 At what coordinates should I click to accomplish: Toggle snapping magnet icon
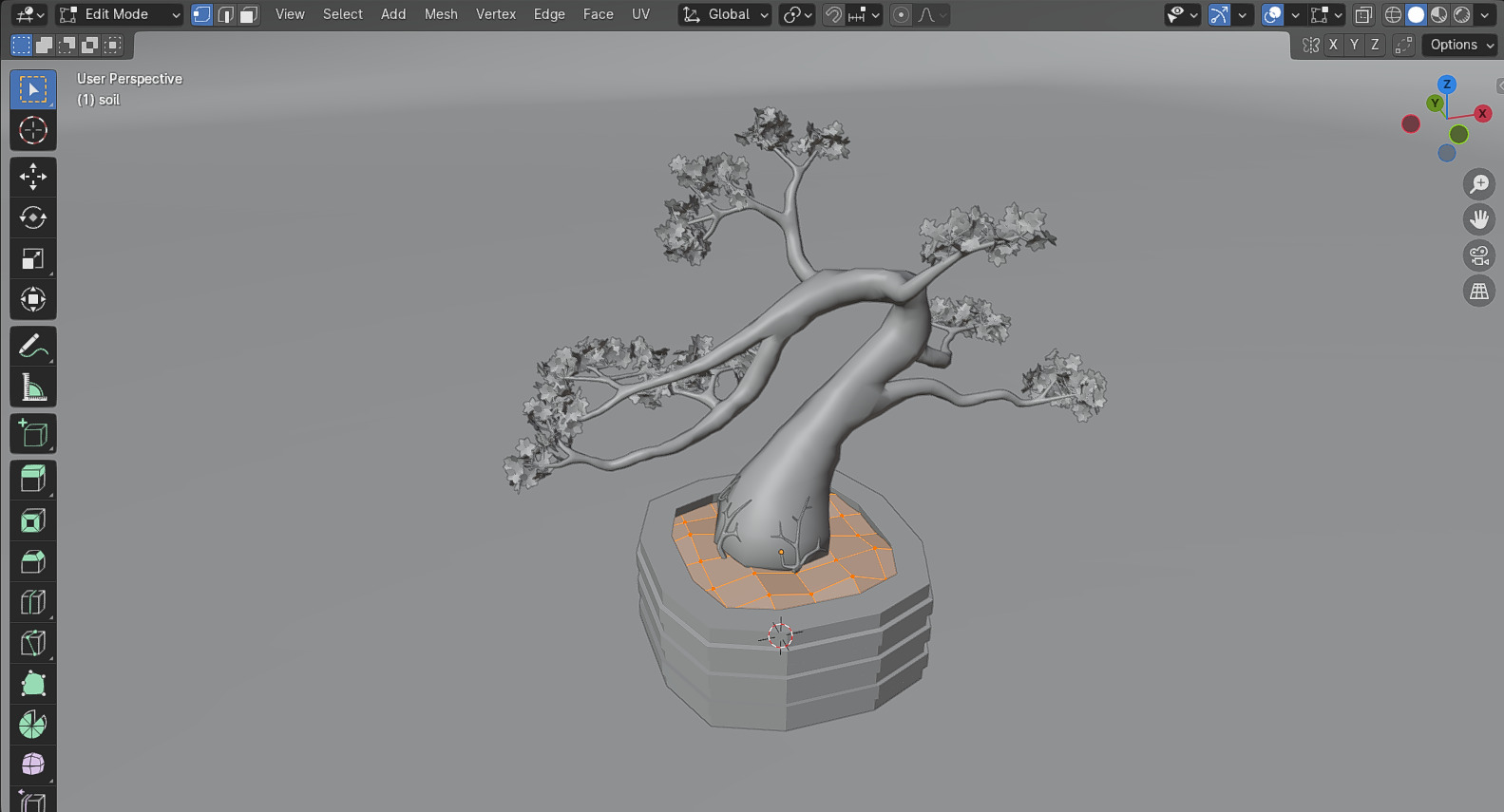[x=833, y=14]
